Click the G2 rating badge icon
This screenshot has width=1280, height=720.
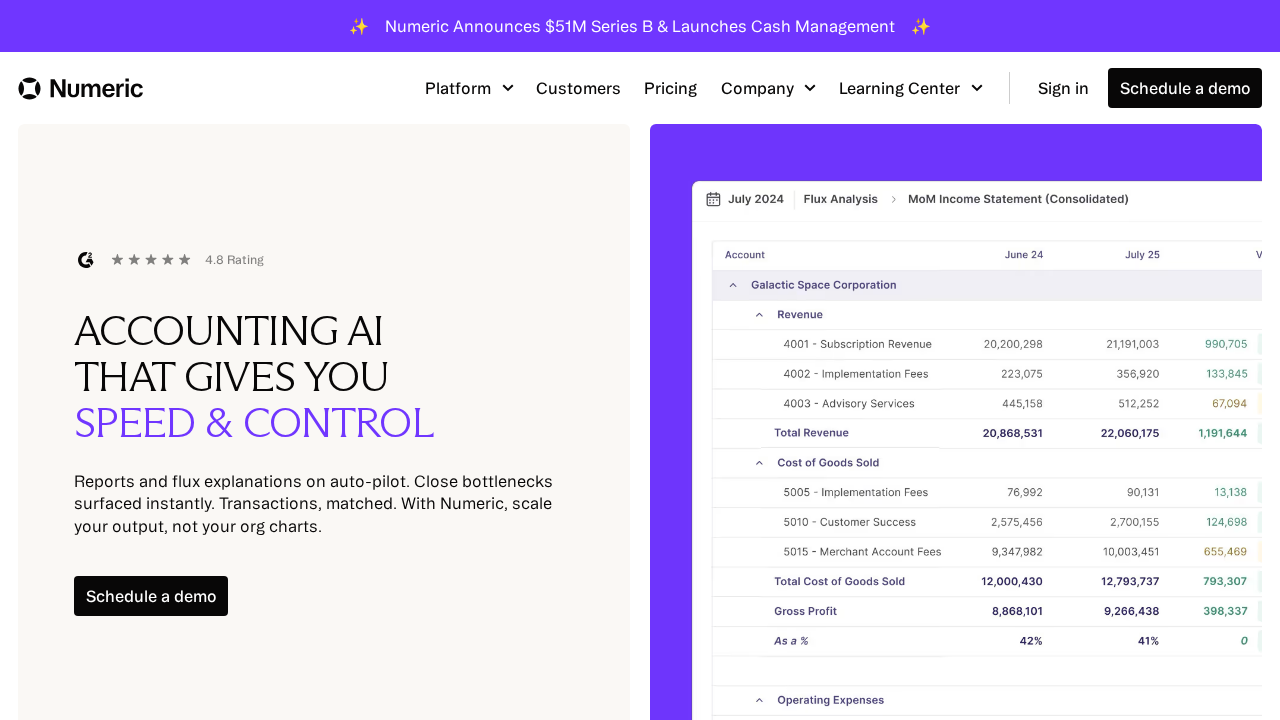[x=86, y=260]
